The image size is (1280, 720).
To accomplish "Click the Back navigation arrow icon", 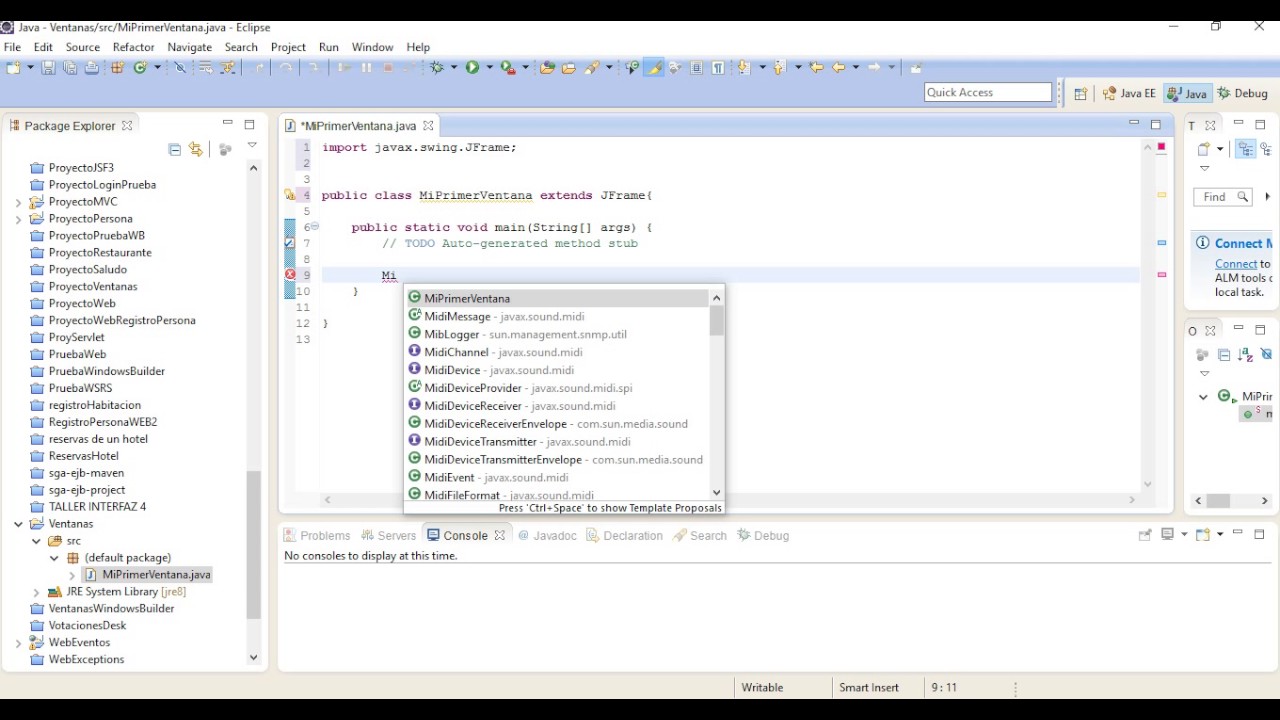I will click(x=838, y=67).
